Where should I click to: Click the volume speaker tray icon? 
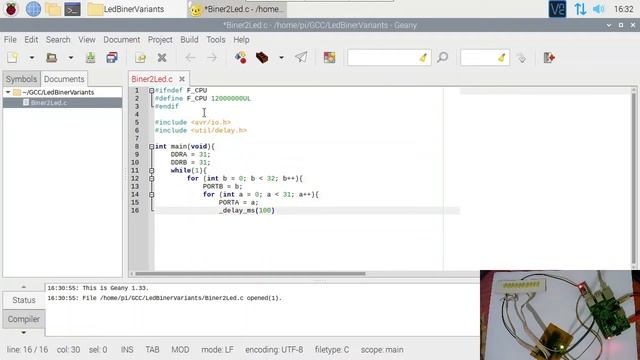[598, 9]
